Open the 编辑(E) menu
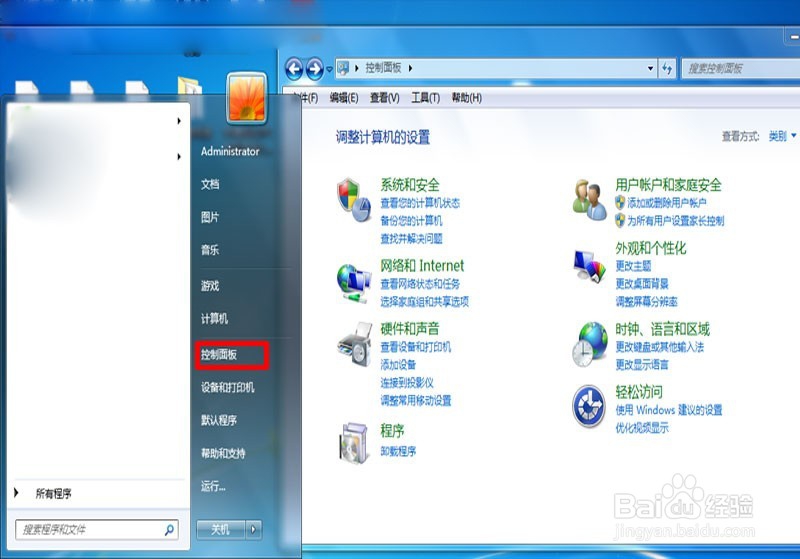 (344, 97)
